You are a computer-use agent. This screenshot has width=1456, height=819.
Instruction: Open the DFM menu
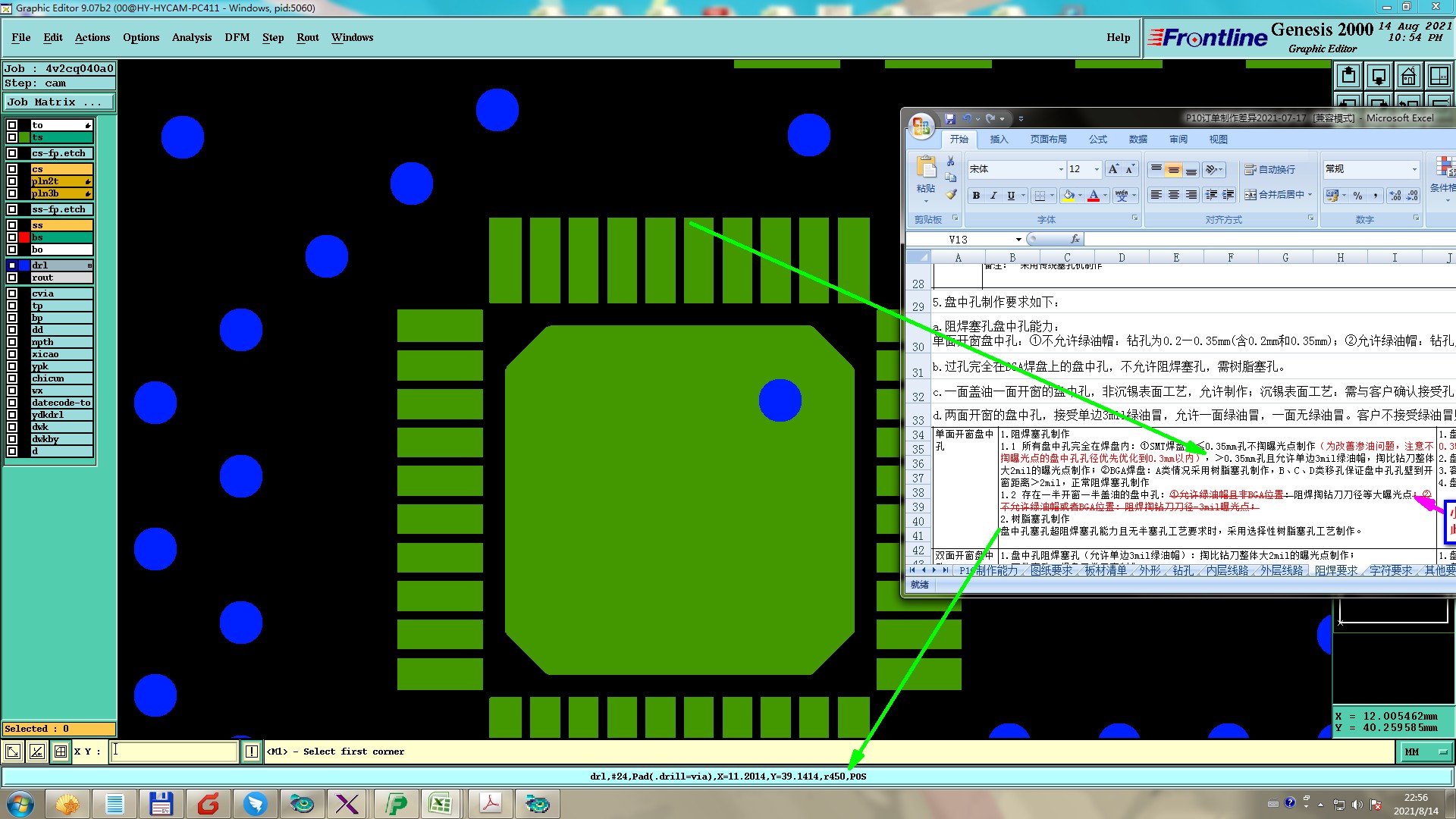point(237,37)
